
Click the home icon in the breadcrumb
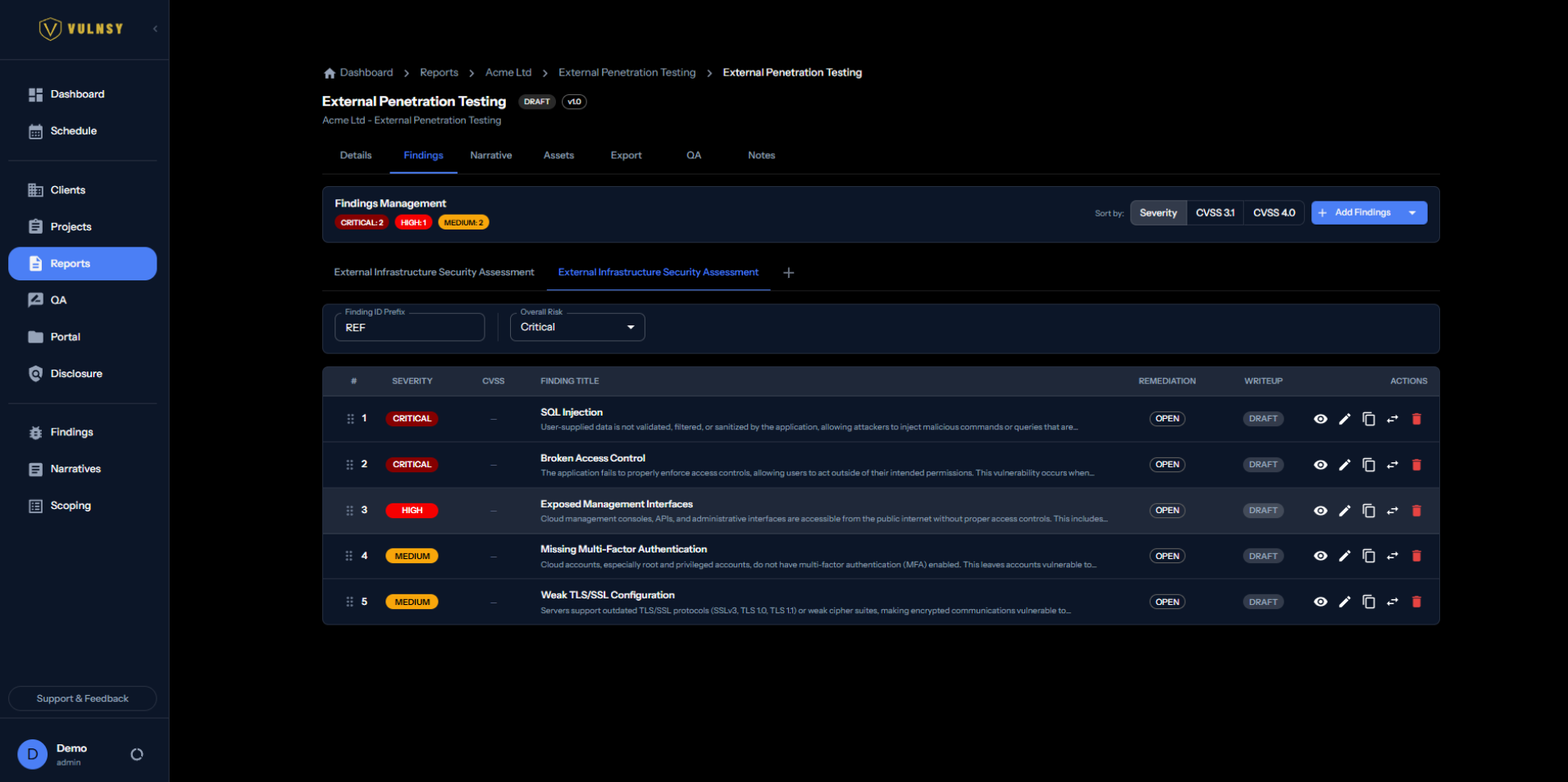pyautogui.click(x=330, y=73)
